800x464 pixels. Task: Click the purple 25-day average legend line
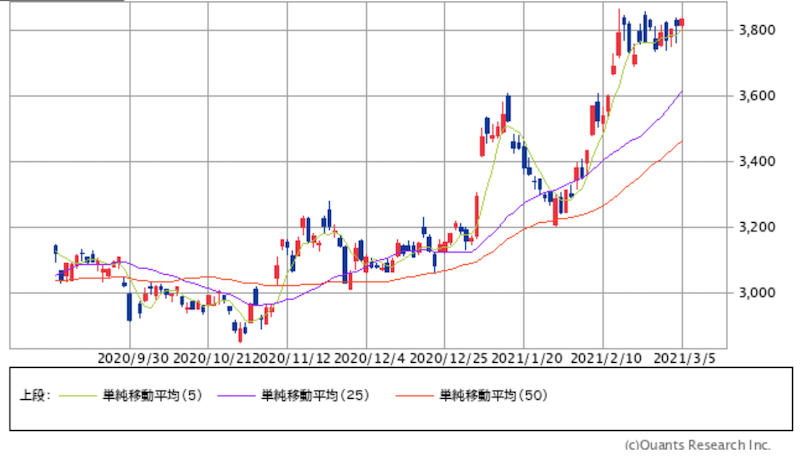[x=236, y=396]
